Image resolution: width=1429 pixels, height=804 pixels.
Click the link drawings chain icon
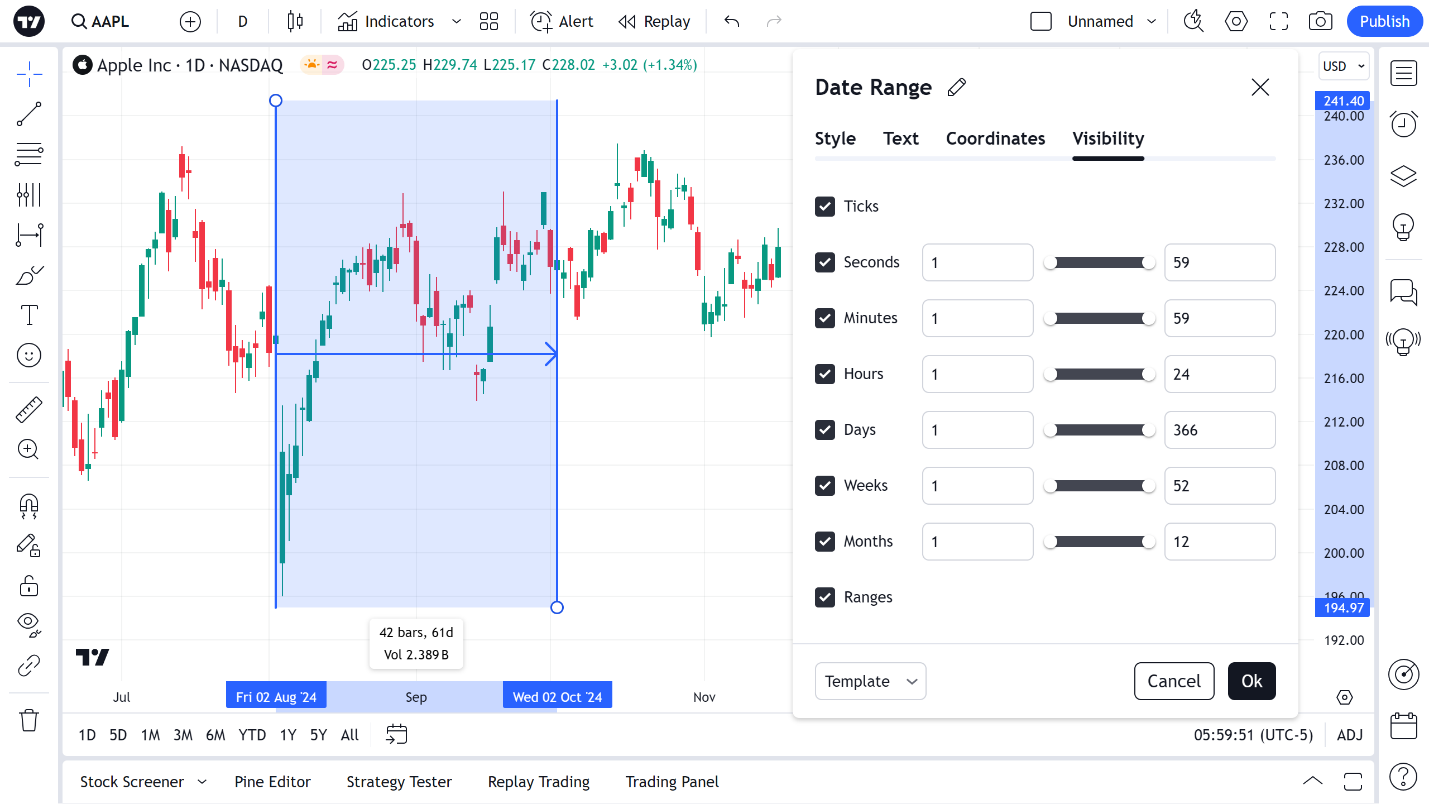click(29, 665)
